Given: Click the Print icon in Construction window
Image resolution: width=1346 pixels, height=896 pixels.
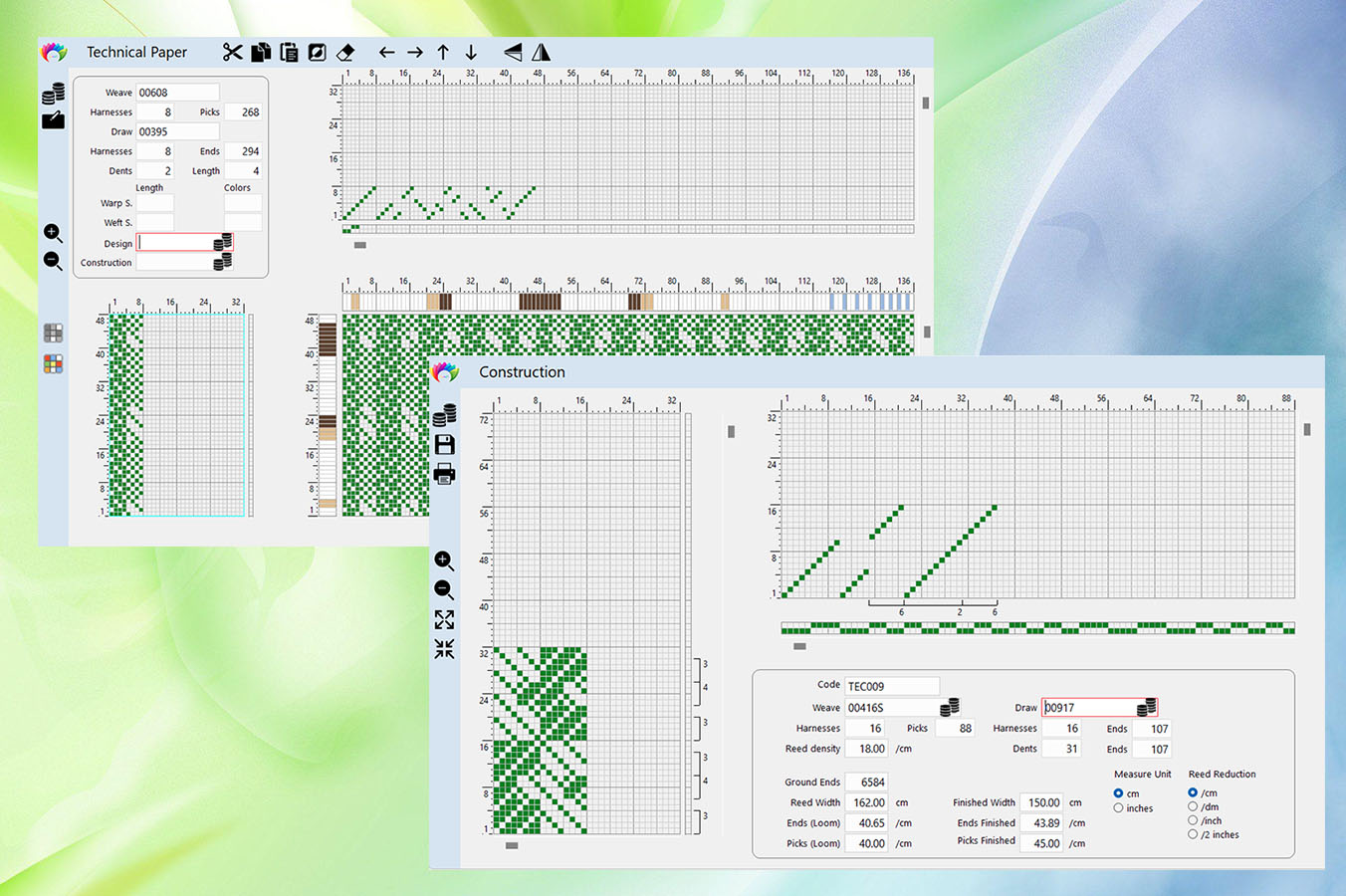Looking at the screenshot, I should (x=445, y=474).
